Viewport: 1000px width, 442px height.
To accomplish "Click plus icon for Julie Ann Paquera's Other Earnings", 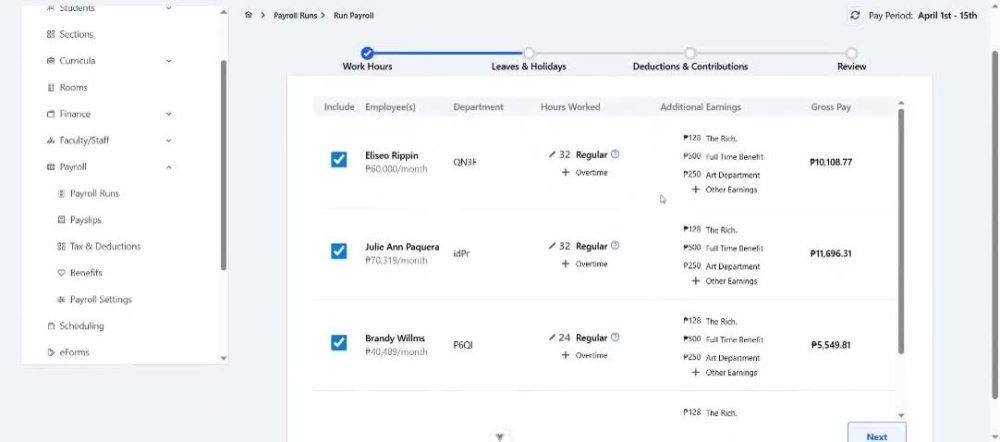I will point(696,281).
